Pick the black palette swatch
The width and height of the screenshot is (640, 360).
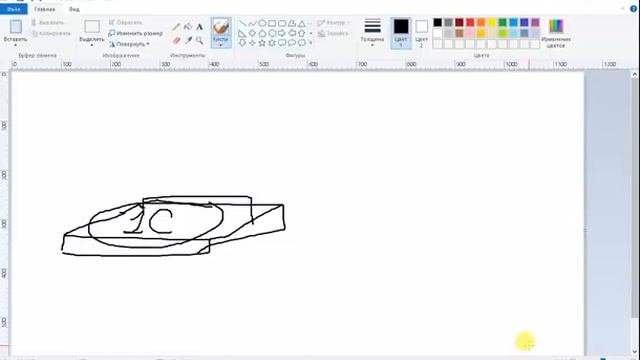coord(438,22)
